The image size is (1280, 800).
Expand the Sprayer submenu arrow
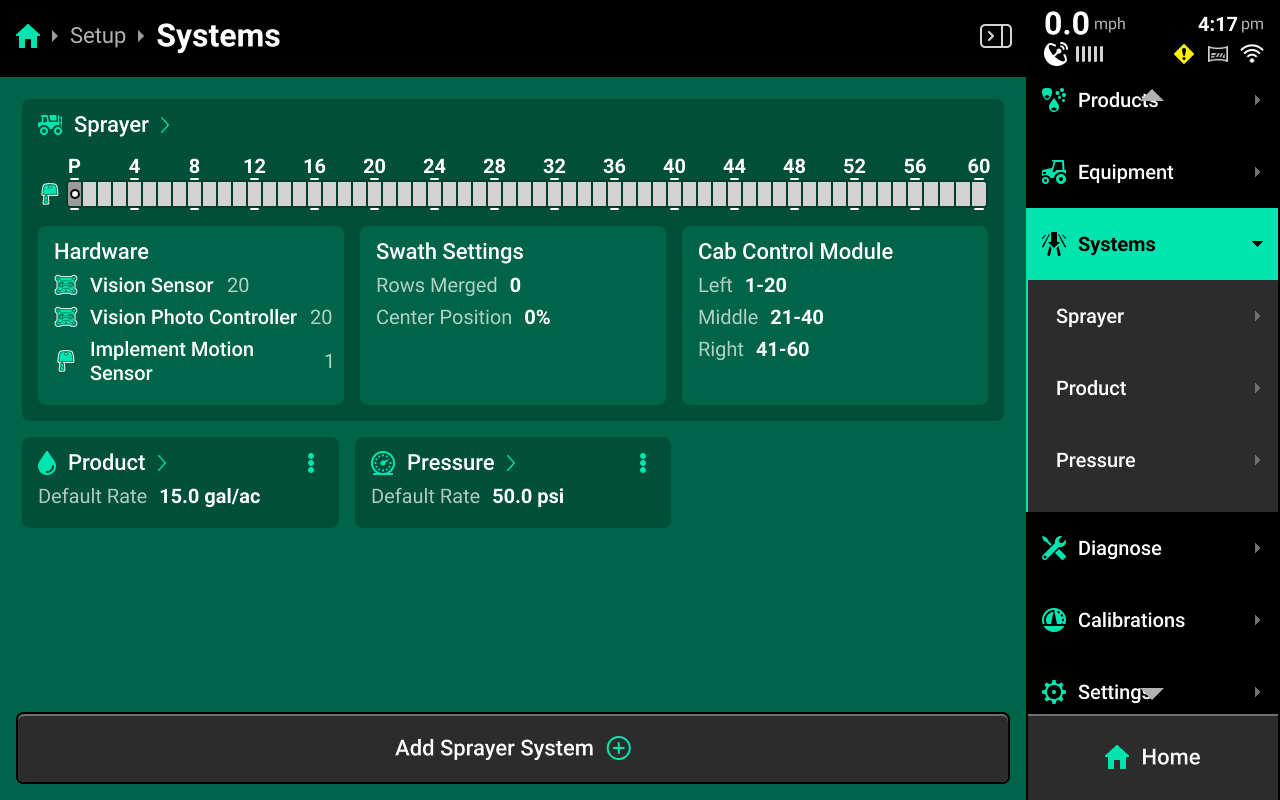click(1257, 316)
